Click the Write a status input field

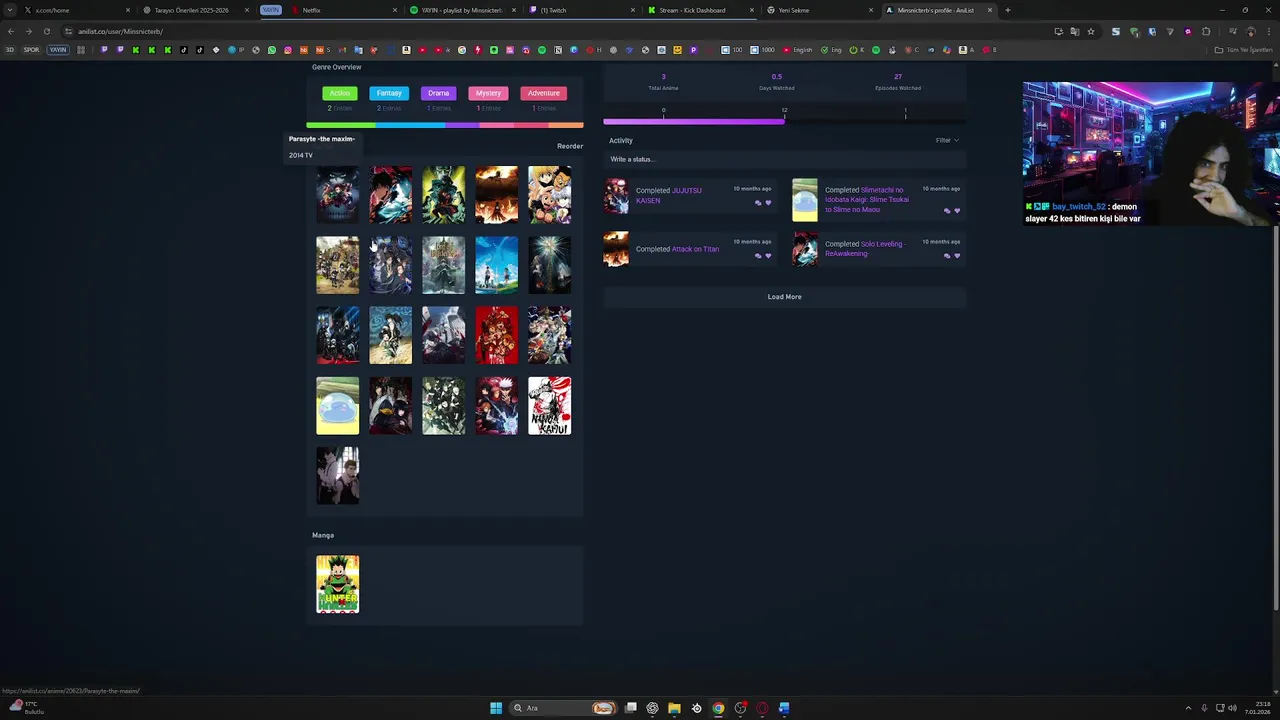pyautogui.click(x=785, y=159)
